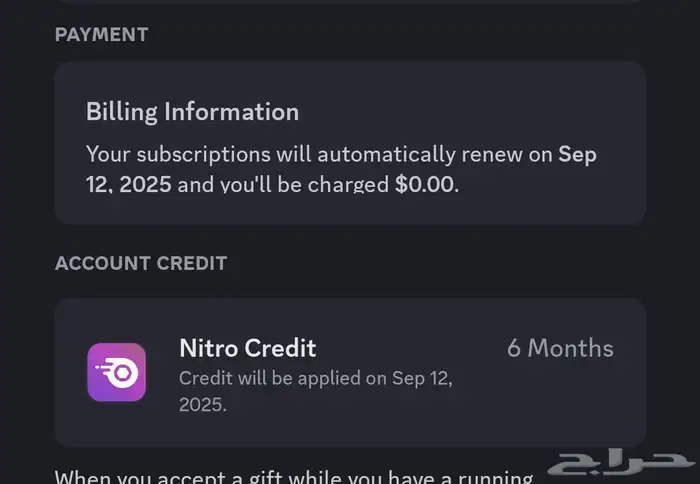Tap the bold Sep renewal date text
The image size is (700, 484).
577,155
